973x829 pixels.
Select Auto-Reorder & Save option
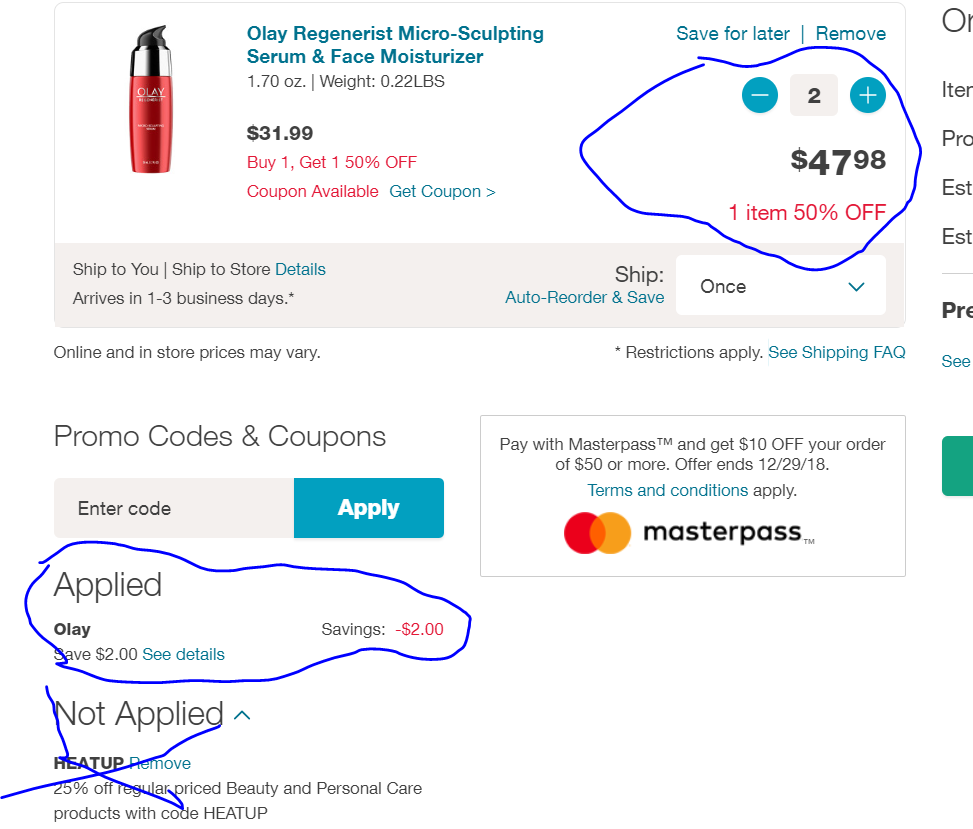click(584, 297)
